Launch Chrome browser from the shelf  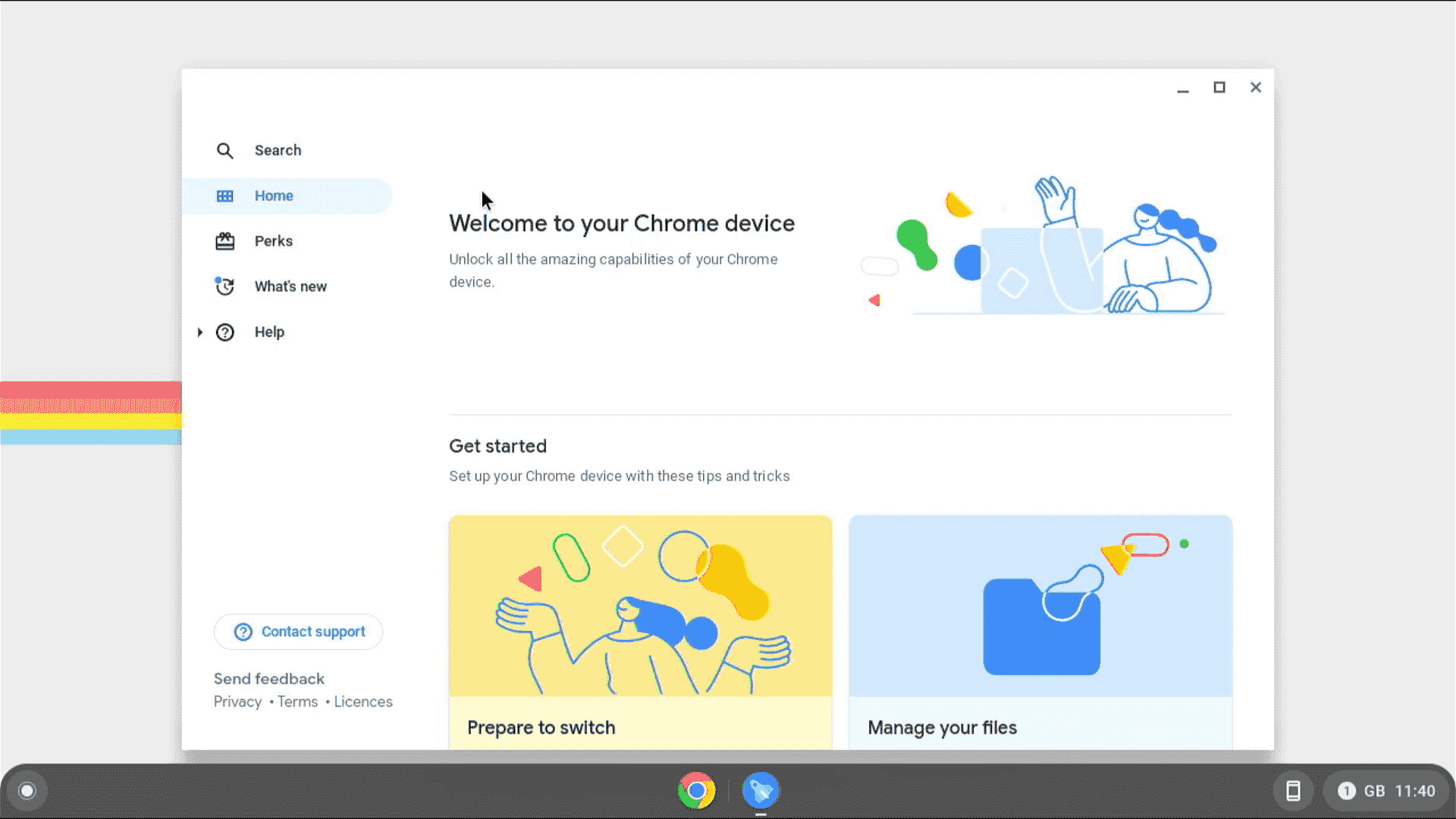[696, 791]
